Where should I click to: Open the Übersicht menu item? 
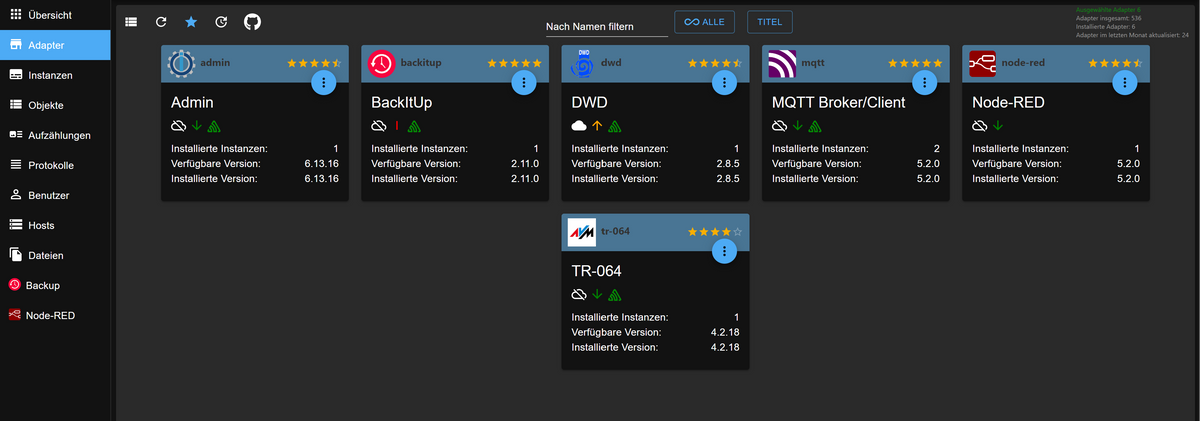tap(55, 15)
